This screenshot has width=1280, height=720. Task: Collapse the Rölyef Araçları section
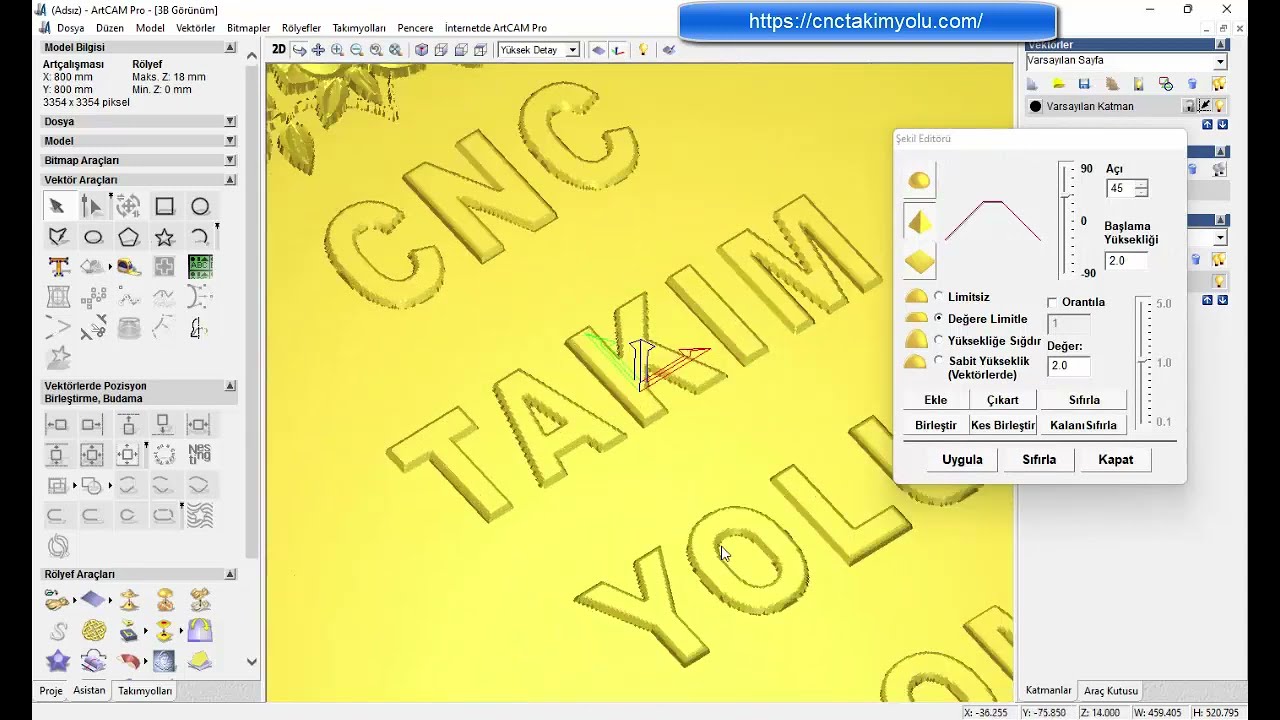click(x=230, y=574)
